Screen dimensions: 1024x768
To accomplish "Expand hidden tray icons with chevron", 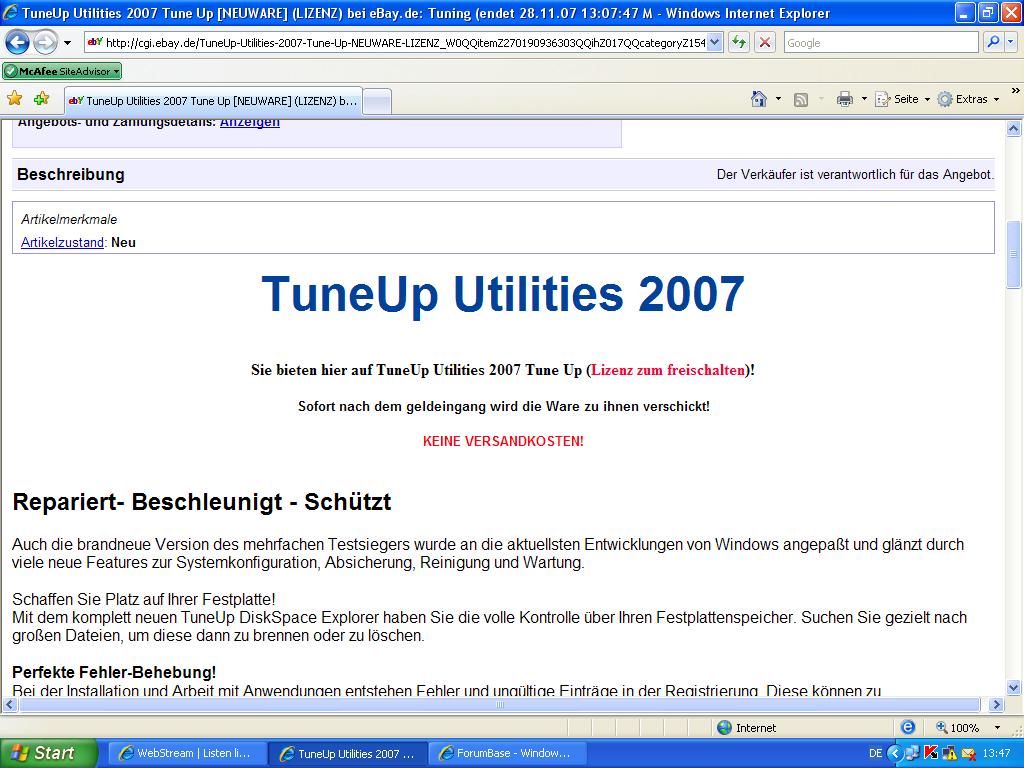I will click(x=894, y=753).
